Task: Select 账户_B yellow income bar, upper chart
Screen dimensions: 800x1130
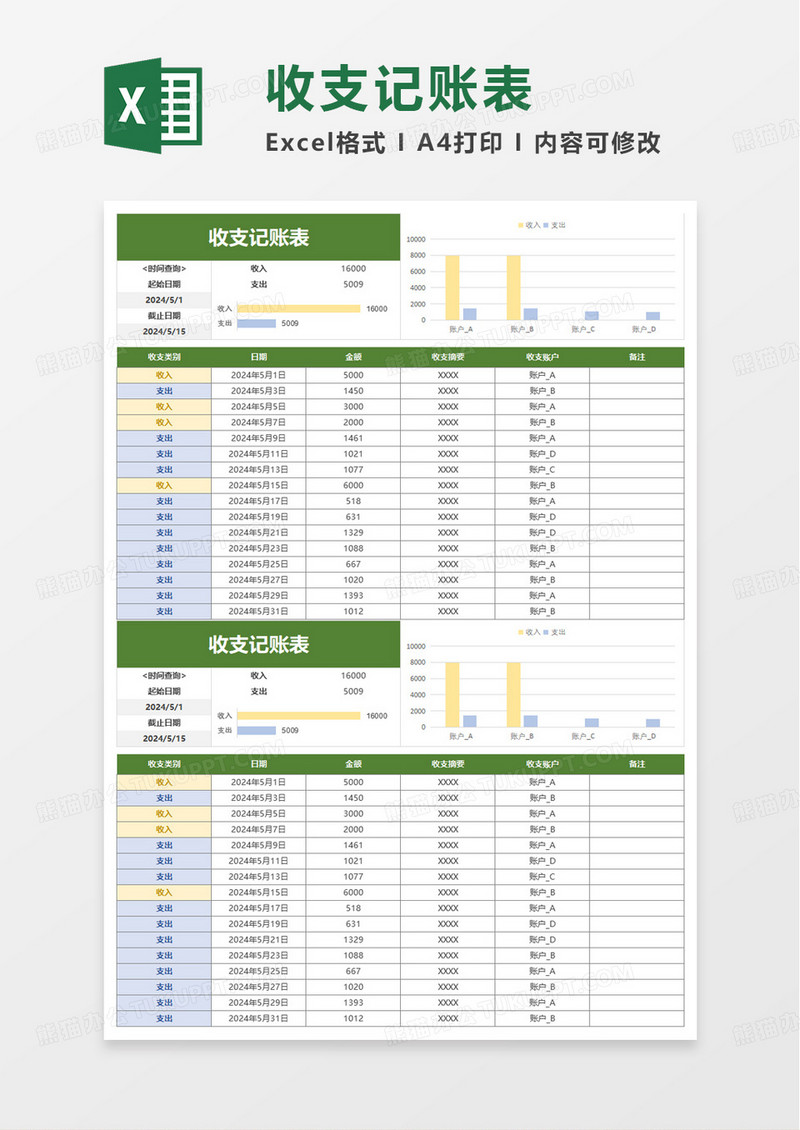Action: pos(513,288)
